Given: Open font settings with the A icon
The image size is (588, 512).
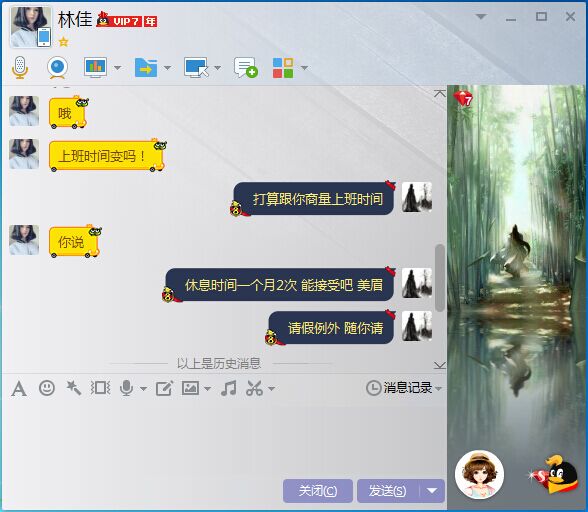Looking at the screenshot, I should click(x=19, y=389).
